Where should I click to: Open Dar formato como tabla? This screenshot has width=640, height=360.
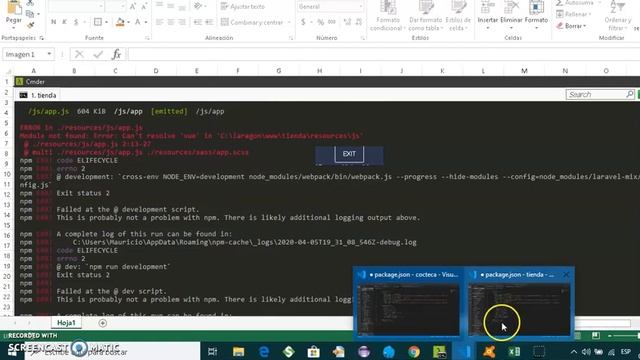coord(425,16)
